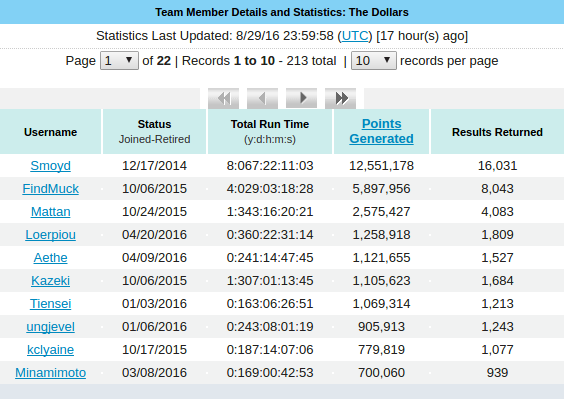
Task: Jump to last page double-arrow icon
Action: coord(340,98)
